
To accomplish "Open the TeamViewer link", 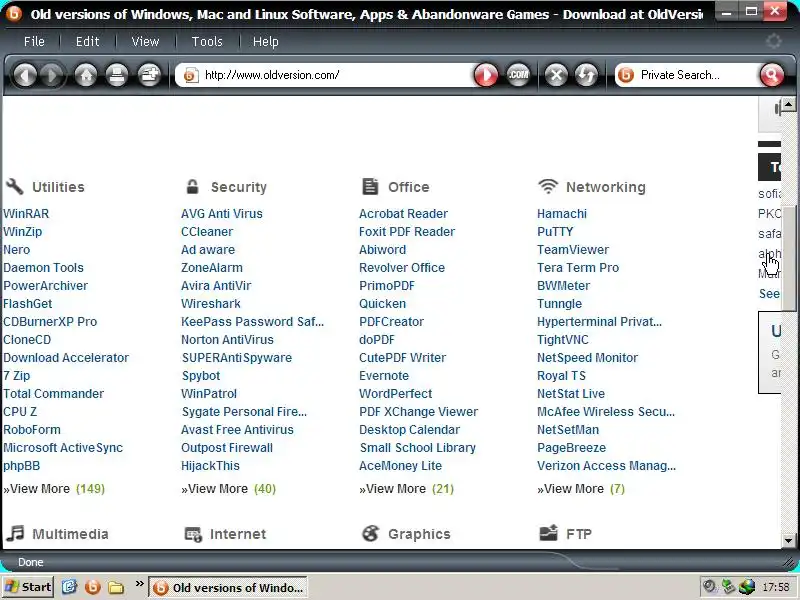I will click(572, 249).
